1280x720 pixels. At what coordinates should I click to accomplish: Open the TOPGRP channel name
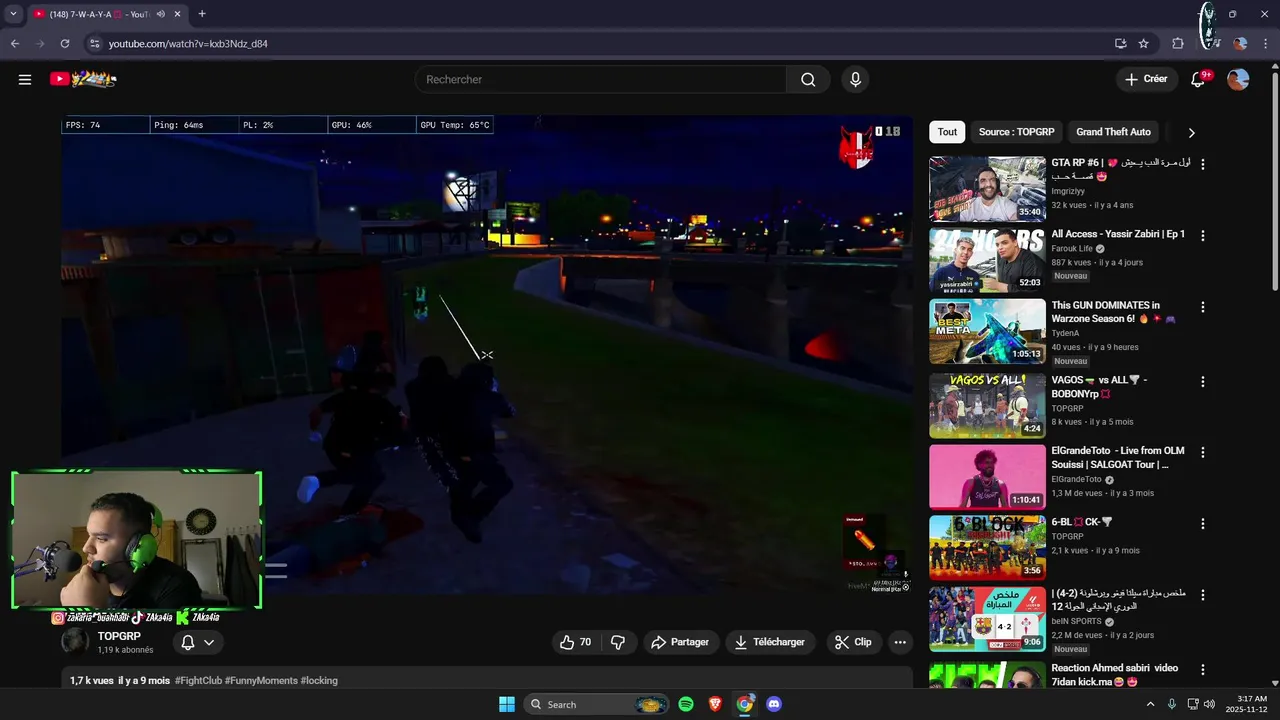[119, 636]
